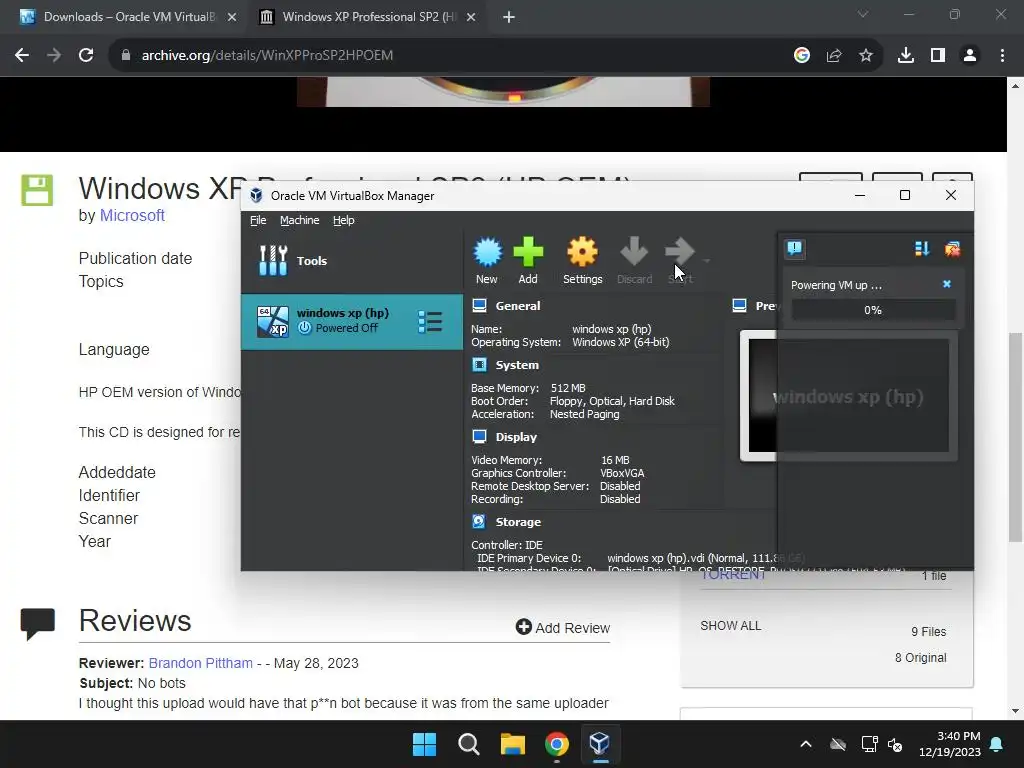The height and width of the screenshot is (768, 1024).
Task: Click the General section header
Action: click(517, 306)
